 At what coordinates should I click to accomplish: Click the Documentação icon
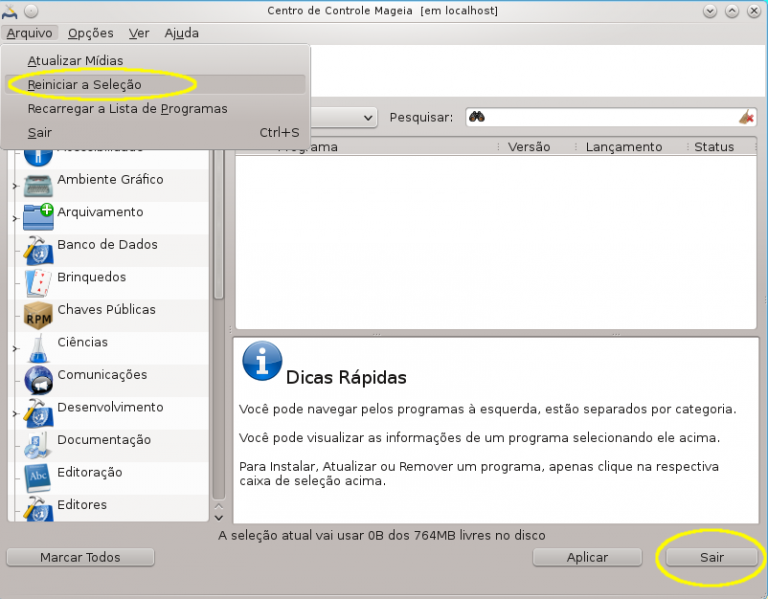[38, 445]
